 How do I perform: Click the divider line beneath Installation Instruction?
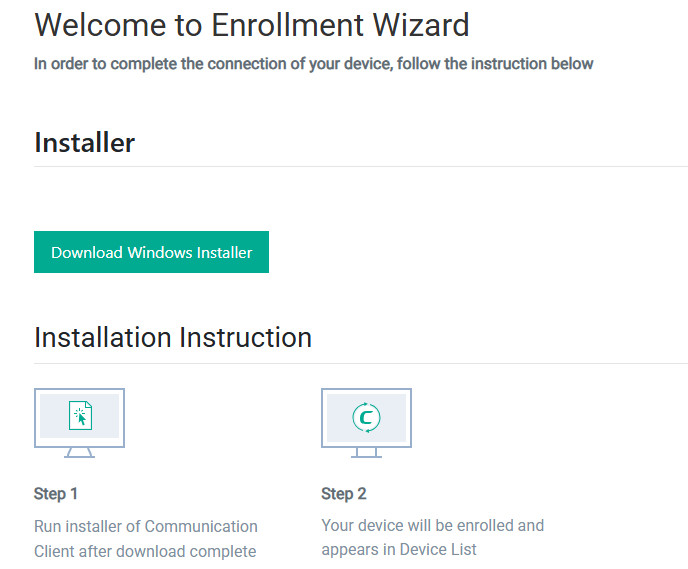click(x=361, y=363)
